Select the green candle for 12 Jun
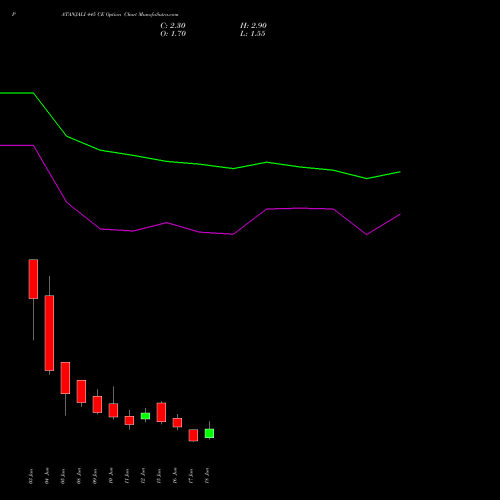 (145, 416)
